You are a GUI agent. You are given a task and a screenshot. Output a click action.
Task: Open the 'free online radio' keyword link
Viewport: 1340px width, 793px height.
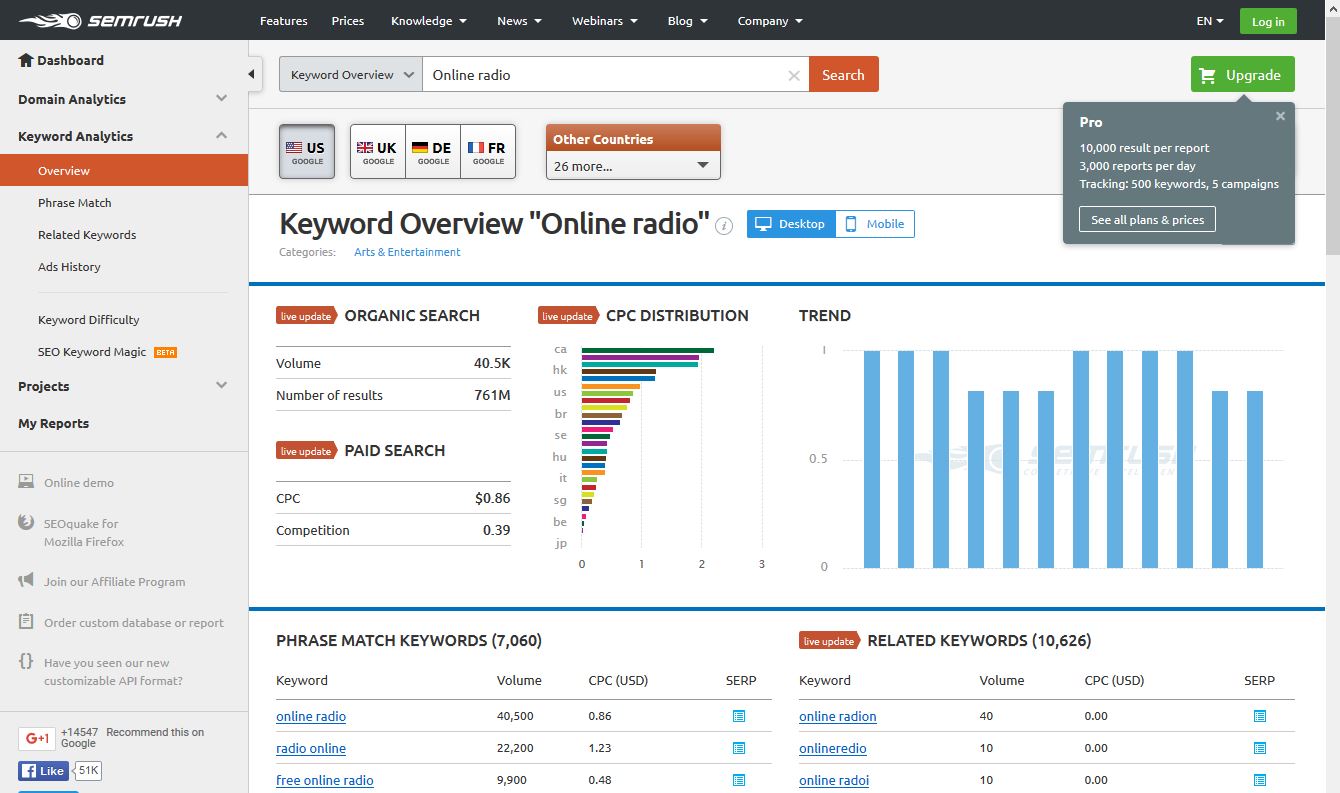coord(325,780)
